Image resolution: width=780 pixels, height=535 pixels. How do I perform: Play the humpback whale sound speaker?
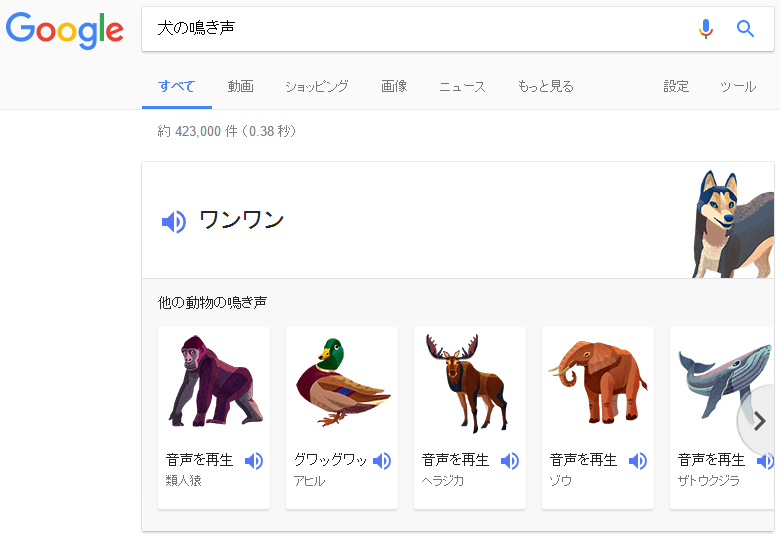tap(765, 461)
